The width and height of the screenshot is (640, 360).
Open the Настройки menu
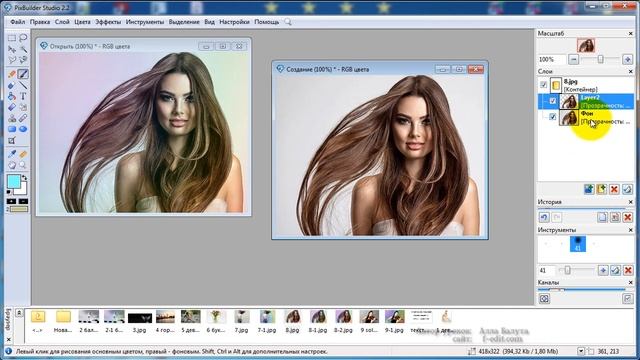click(x=234, y=22)
